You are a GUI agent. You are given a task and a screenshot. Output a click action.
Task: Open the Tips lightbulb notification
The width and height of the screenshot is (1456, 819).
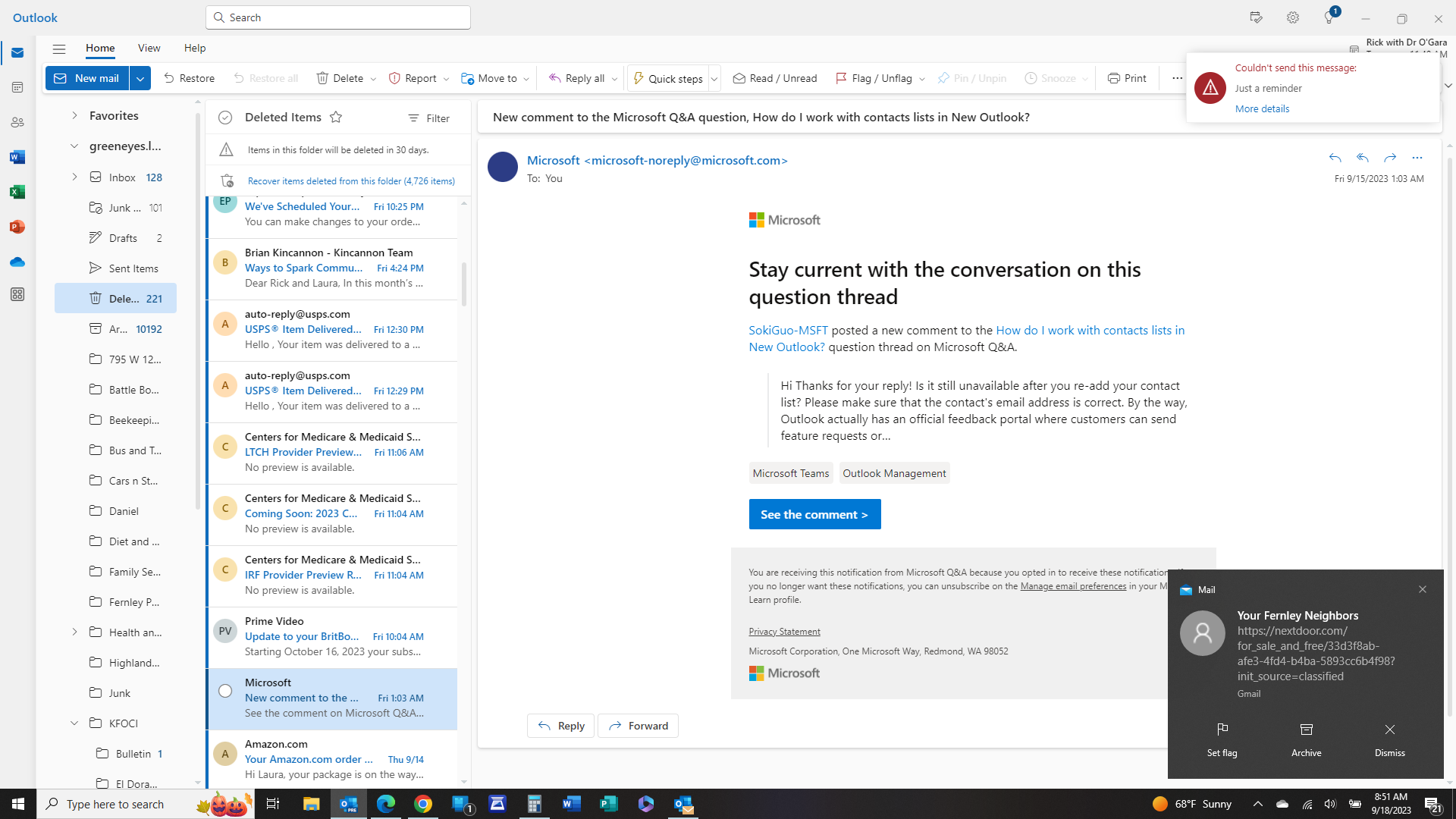pyautogui.click(x=1329, y=17)
